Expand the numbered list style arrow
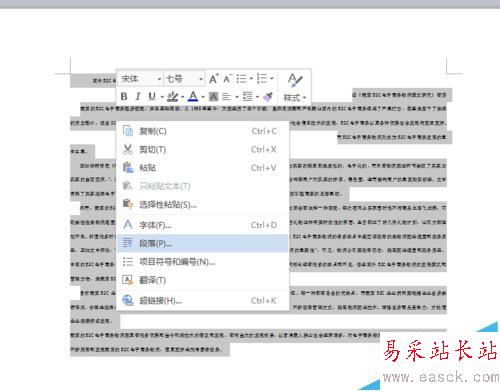Screen dimensions: 500x392 272,79
